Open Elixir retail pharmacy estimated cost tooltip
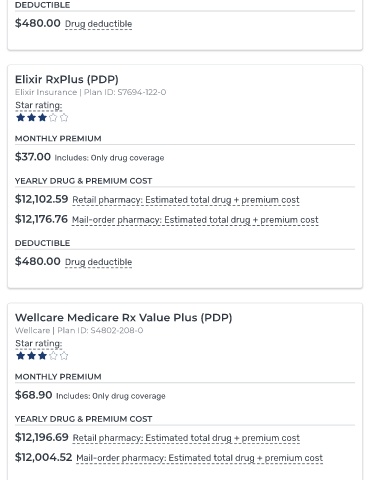The image size is (370, 480). [186, 200]
